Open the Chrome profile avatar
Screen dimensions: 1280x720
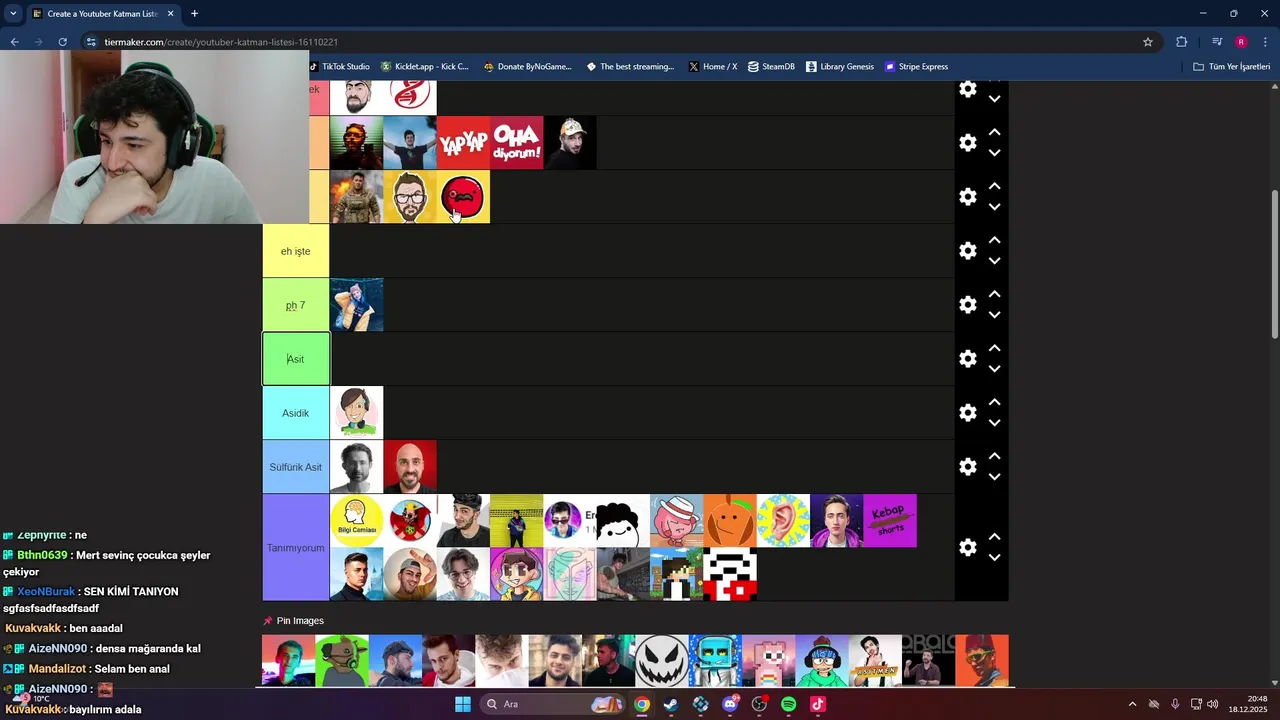(x=1241, y=42)
